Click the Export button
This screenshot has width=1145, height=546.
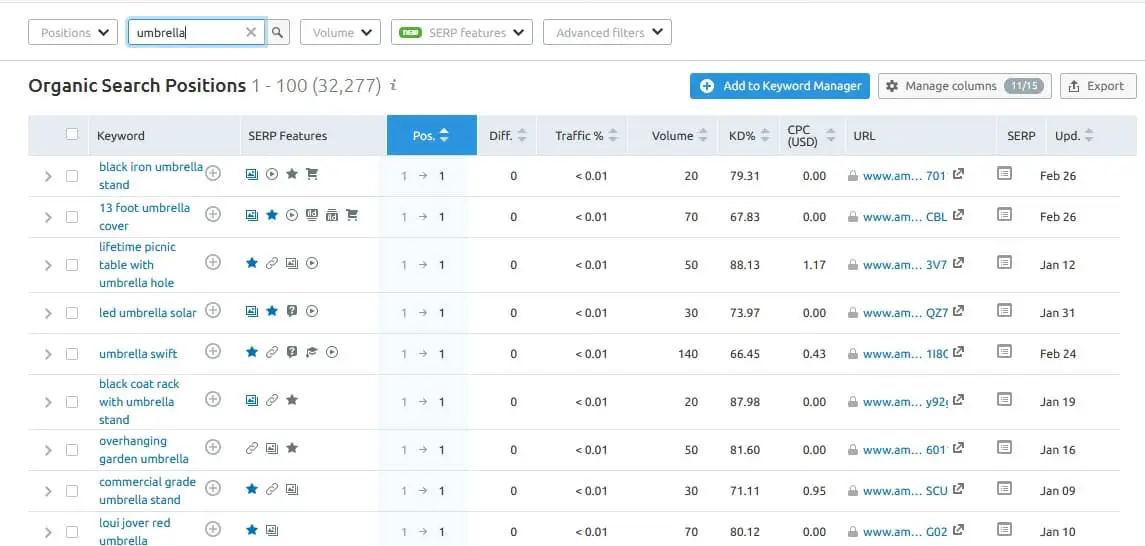click(1097, 86)
